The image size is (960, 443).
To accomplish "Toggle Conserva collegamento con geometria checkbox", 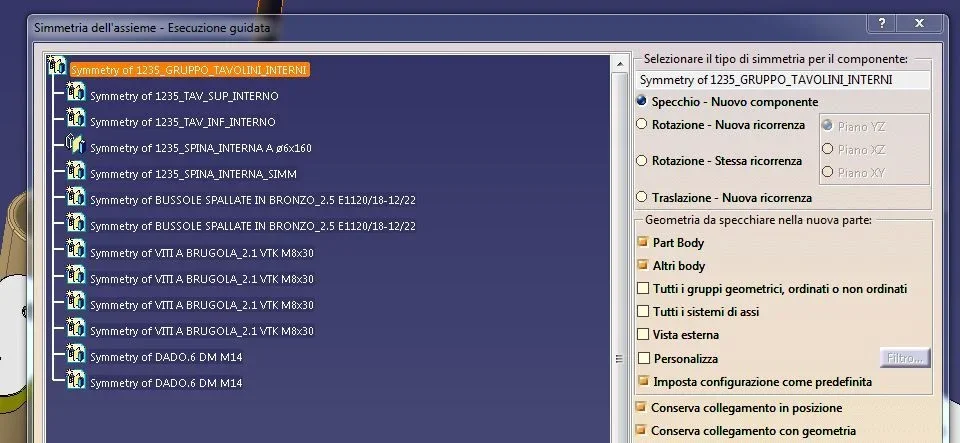I will (x=641, y=430).
